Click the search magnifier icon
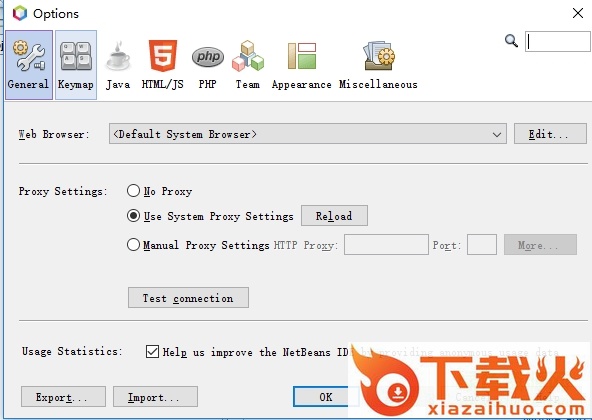 [511, 40]
